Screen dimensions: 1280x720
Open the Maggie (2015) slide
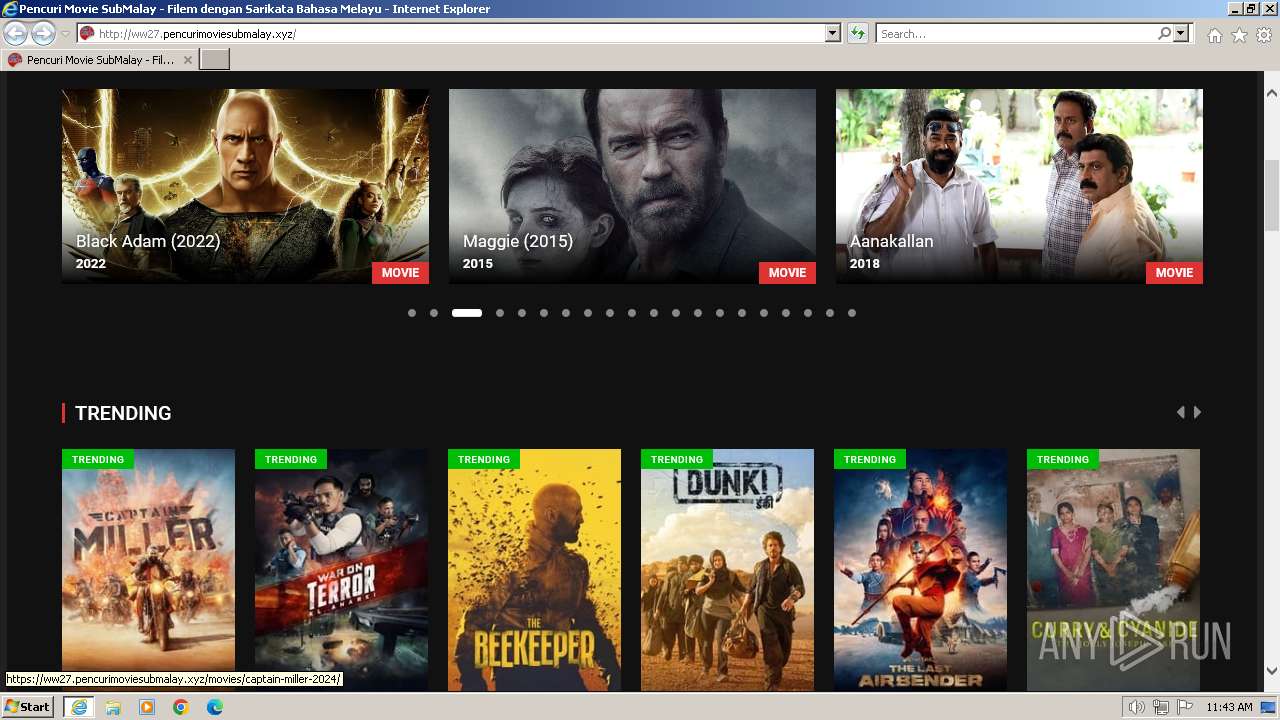[632, 186]
